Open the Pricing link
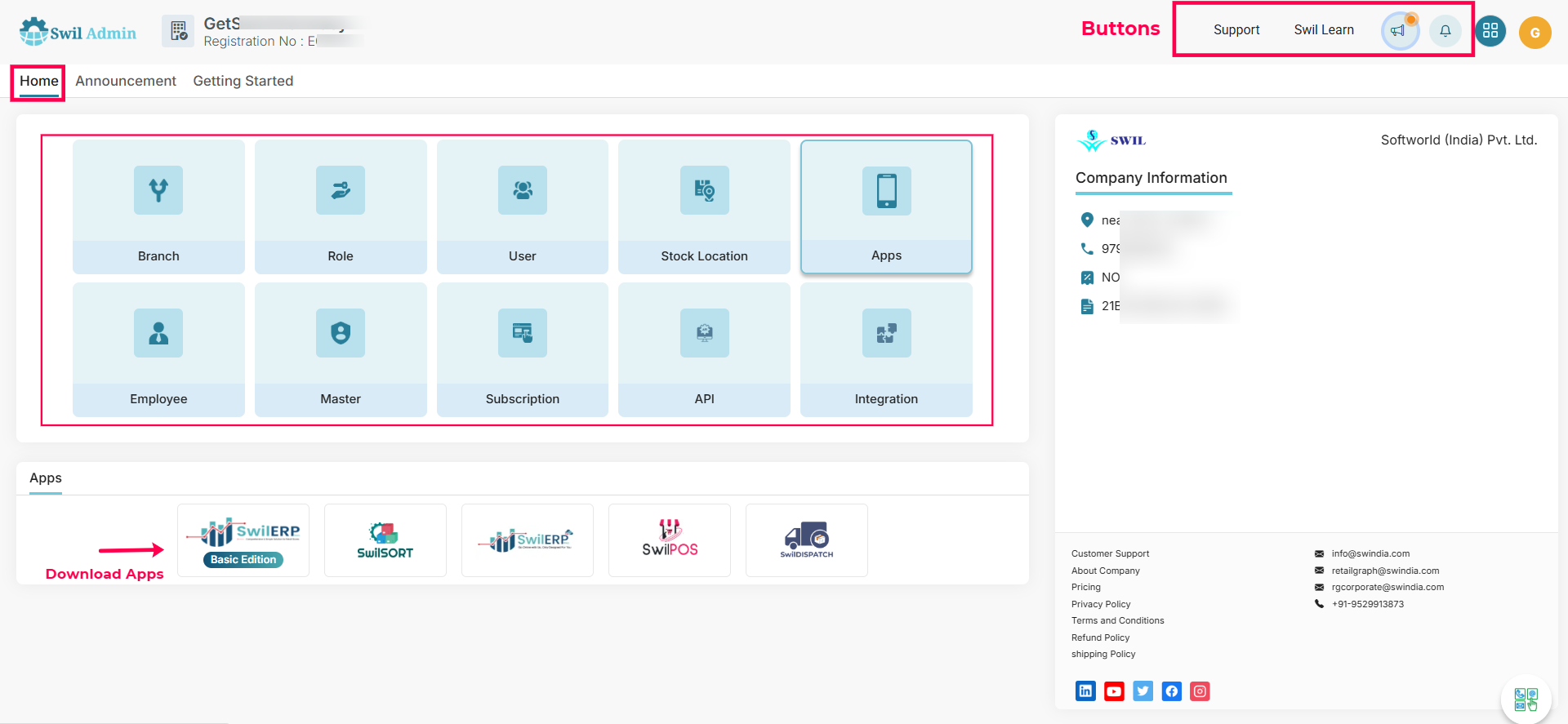This screenshot has height=724, width=1568. click(x=1086, y=587)
